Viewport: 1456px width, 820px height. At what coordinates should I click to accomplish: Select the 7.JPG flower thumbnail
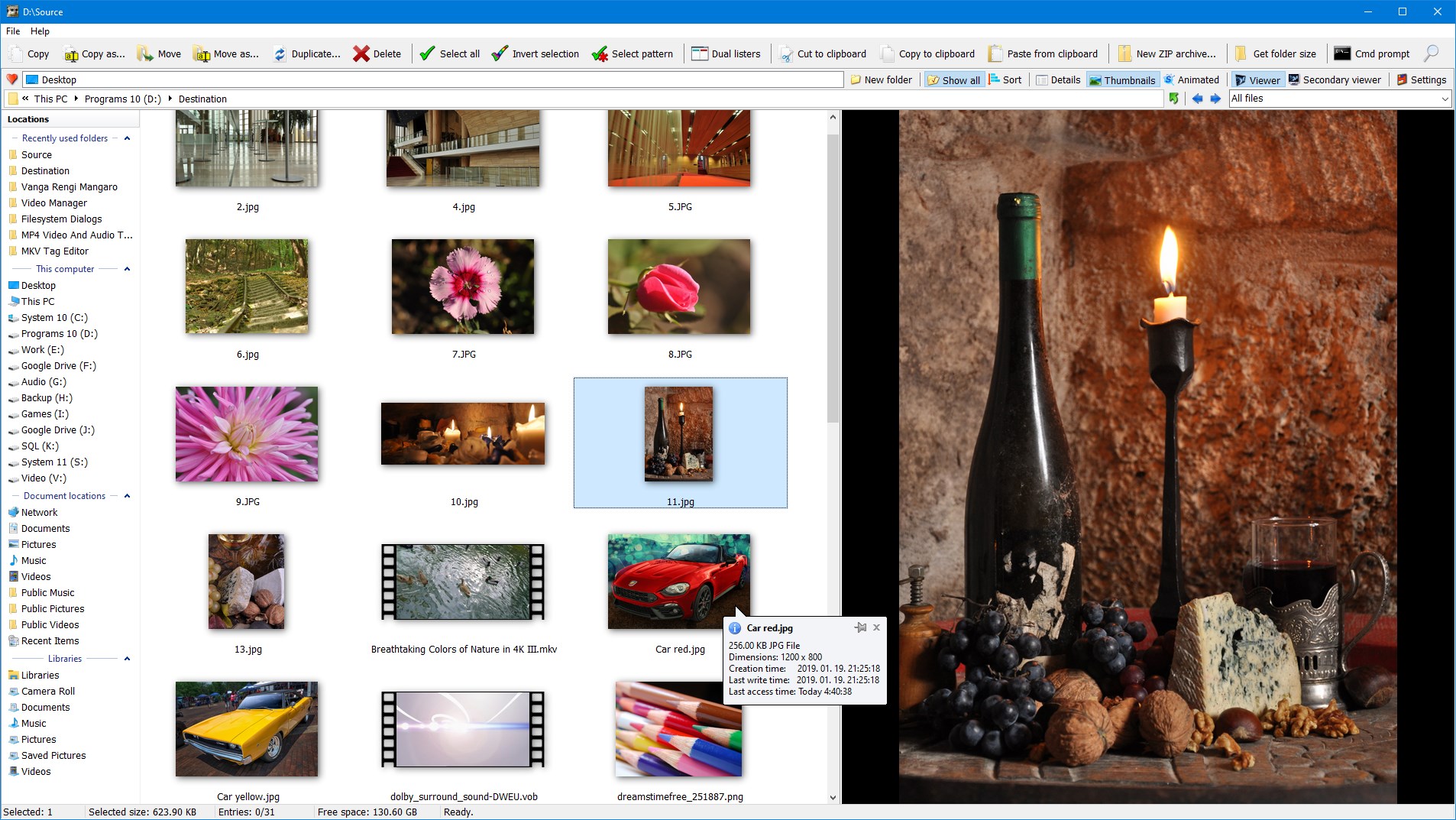[x=463, y=287]
